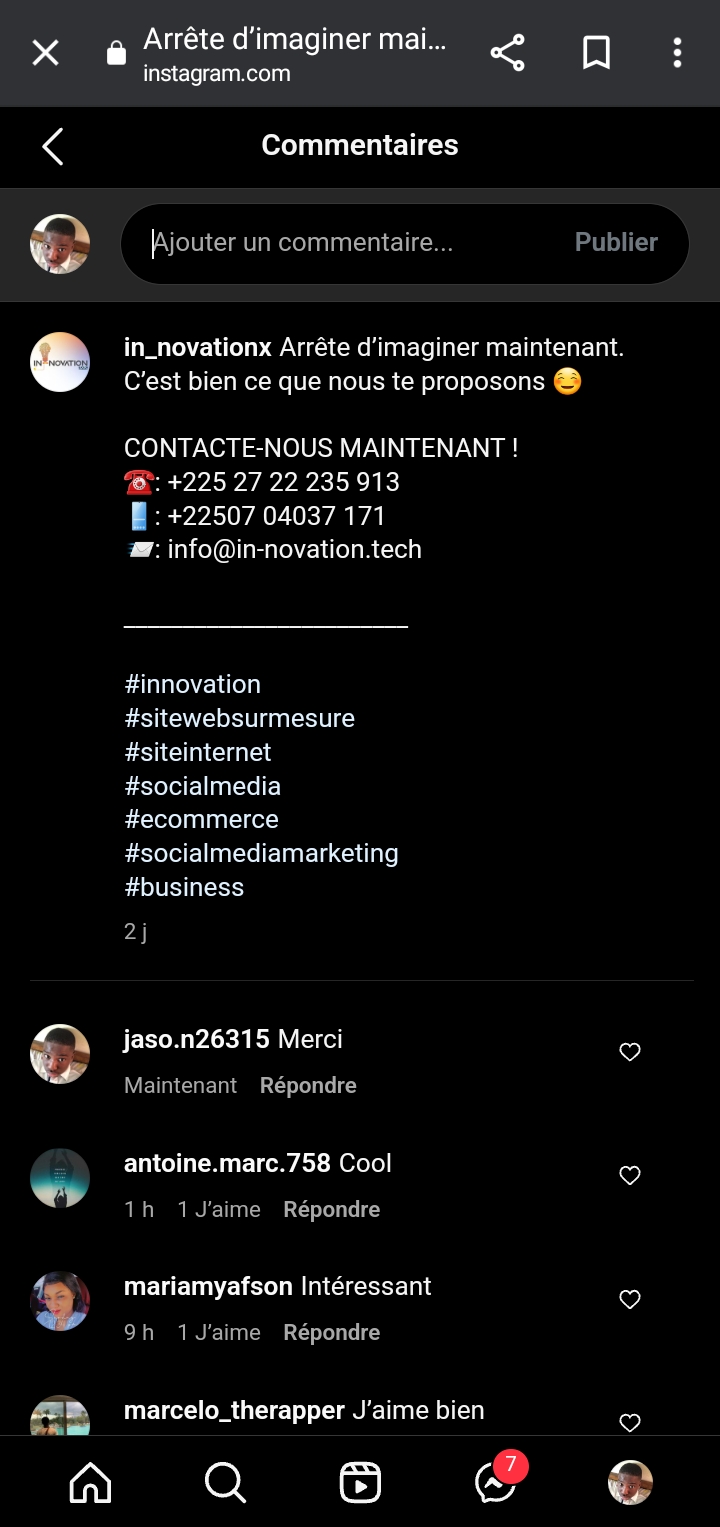Image resolution: width=720 pixels, height=1527 pixels.
Task: Reply to mariamyafson via Répondre
Action: click(331, 1333)
